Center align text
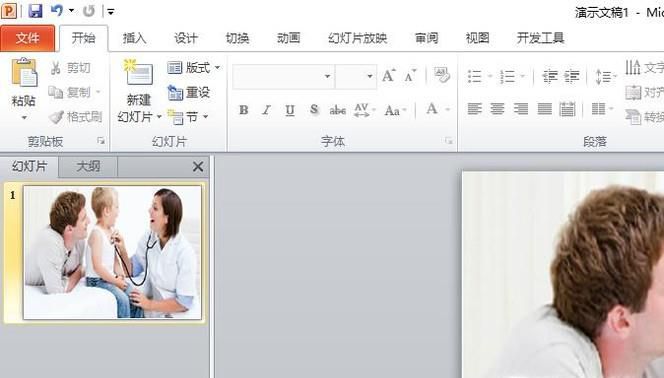The image size is (664, 378). coord(497,109)
